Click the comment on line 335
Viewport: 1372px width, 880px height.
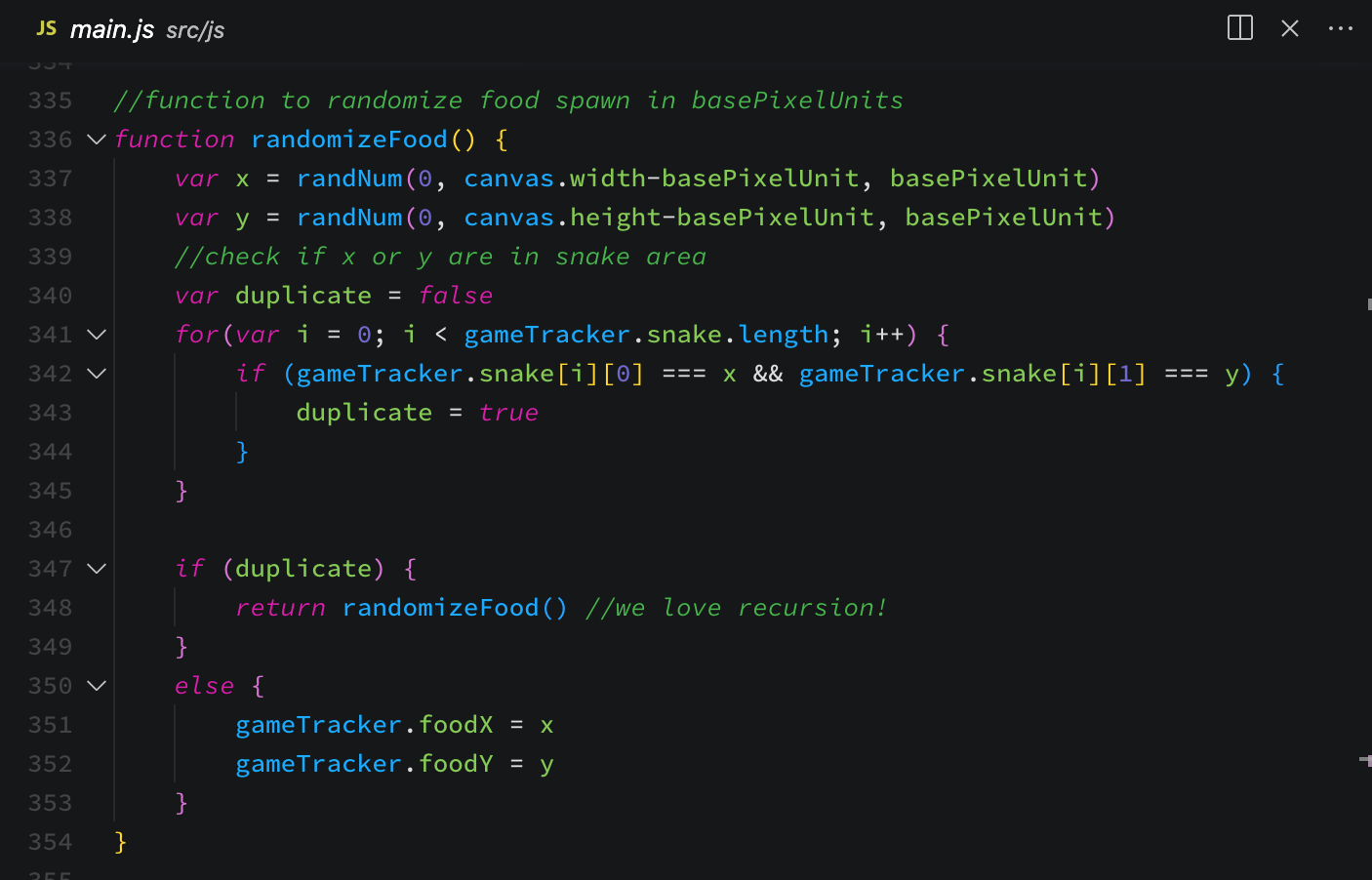click(508, 100)
